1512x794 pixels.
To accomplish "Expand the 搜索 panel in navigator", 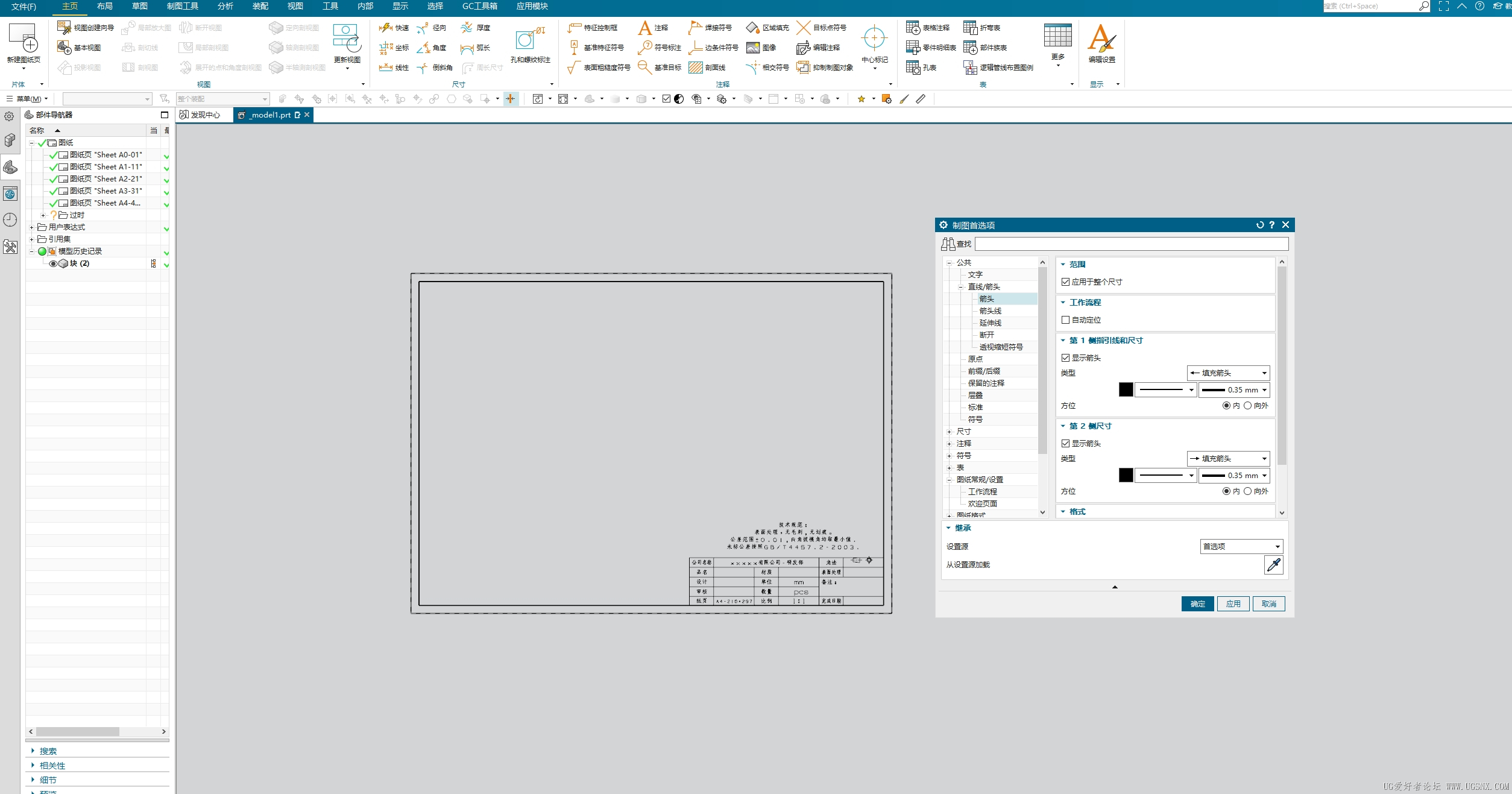I will [33, 751].
